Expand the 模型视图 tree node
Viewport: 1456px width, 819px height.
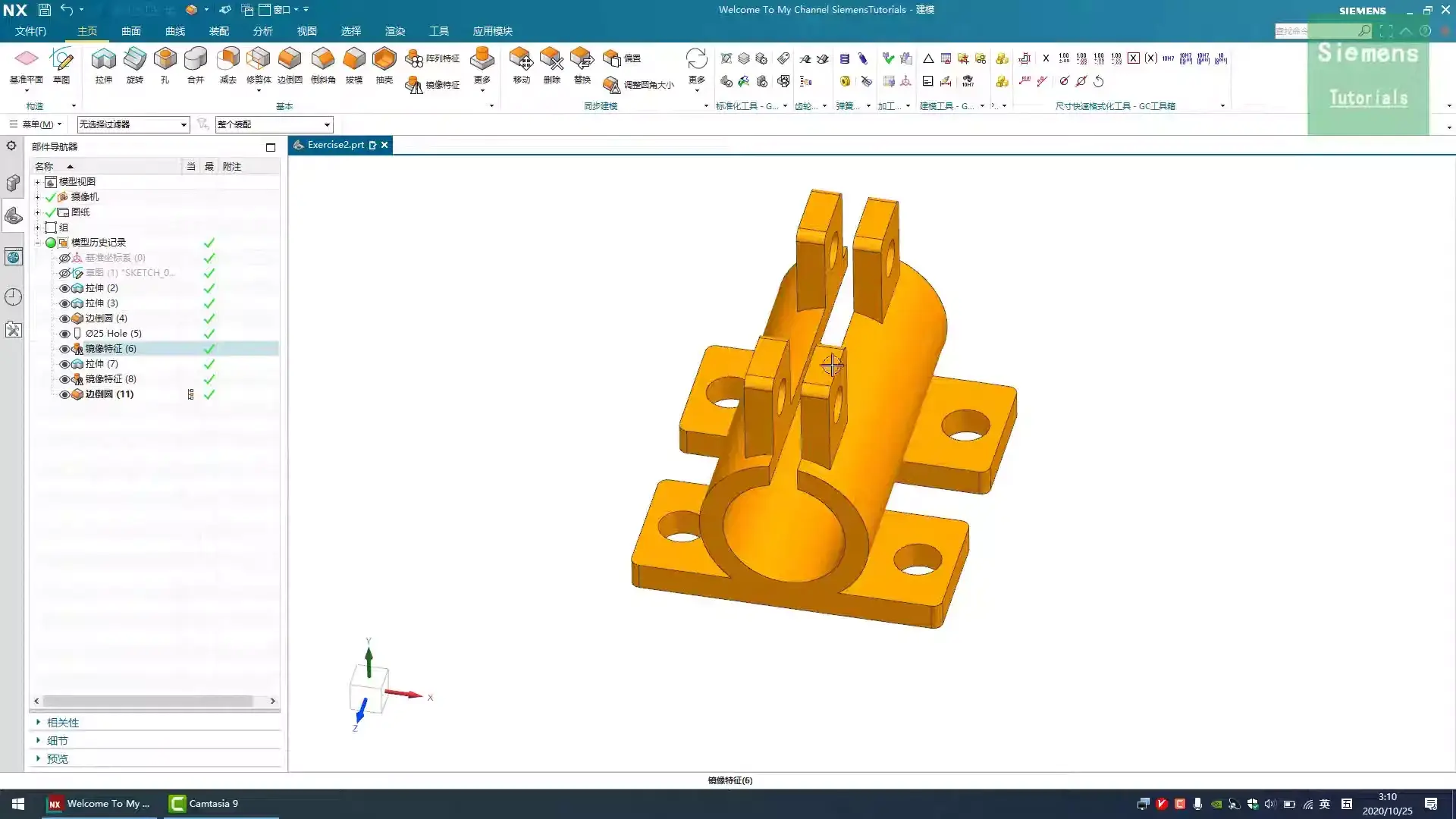37,181
